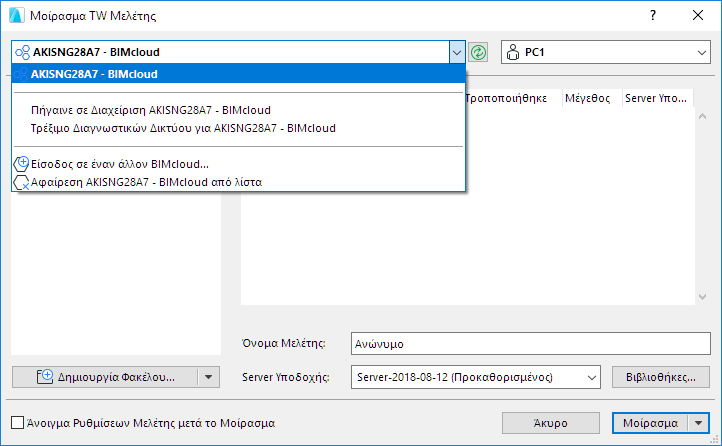Click the new folder icon on Δημιουργία Φακέλου
Image resolution: width=722 pixels, height=446 pixels.
click(x=45, y=377)
